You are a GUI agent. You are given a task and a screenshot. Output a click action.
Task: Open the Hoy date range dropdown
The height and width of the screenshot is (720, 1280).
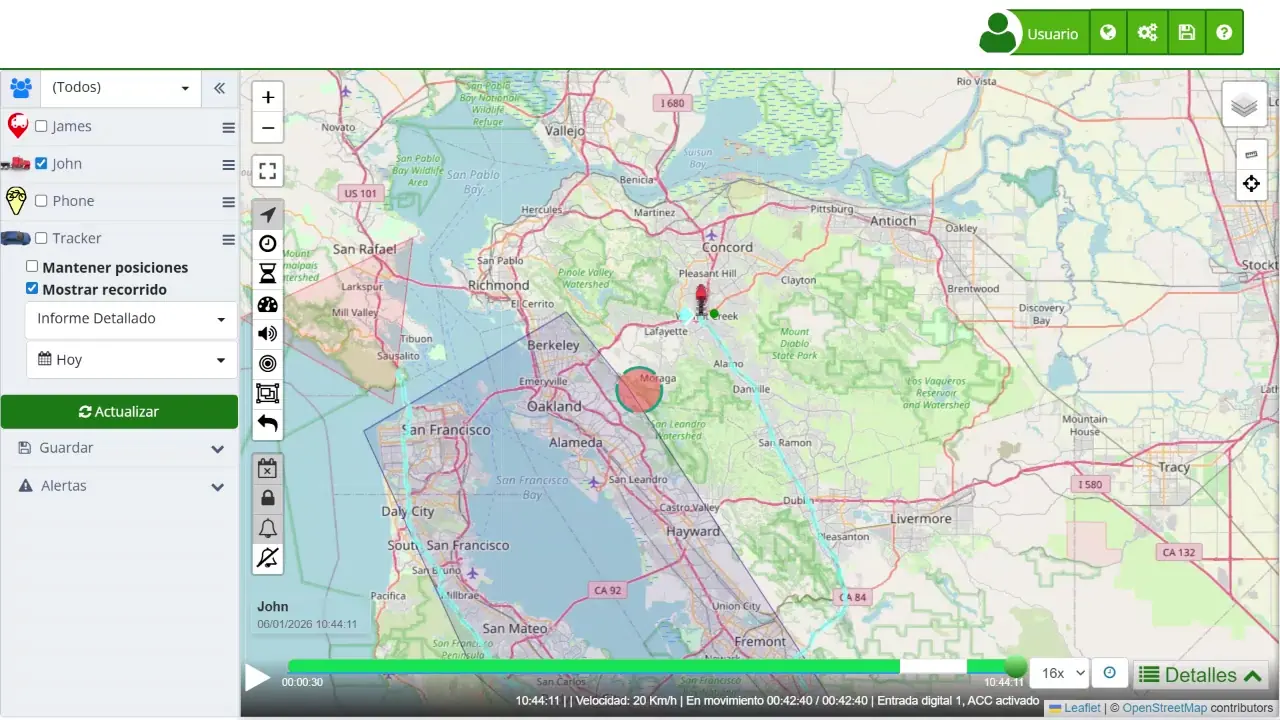(x=131, y=360)
